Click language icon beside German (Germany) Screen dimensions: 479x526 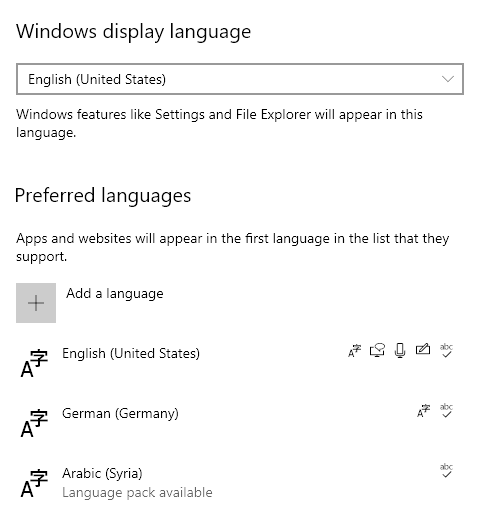pos(34,423)
